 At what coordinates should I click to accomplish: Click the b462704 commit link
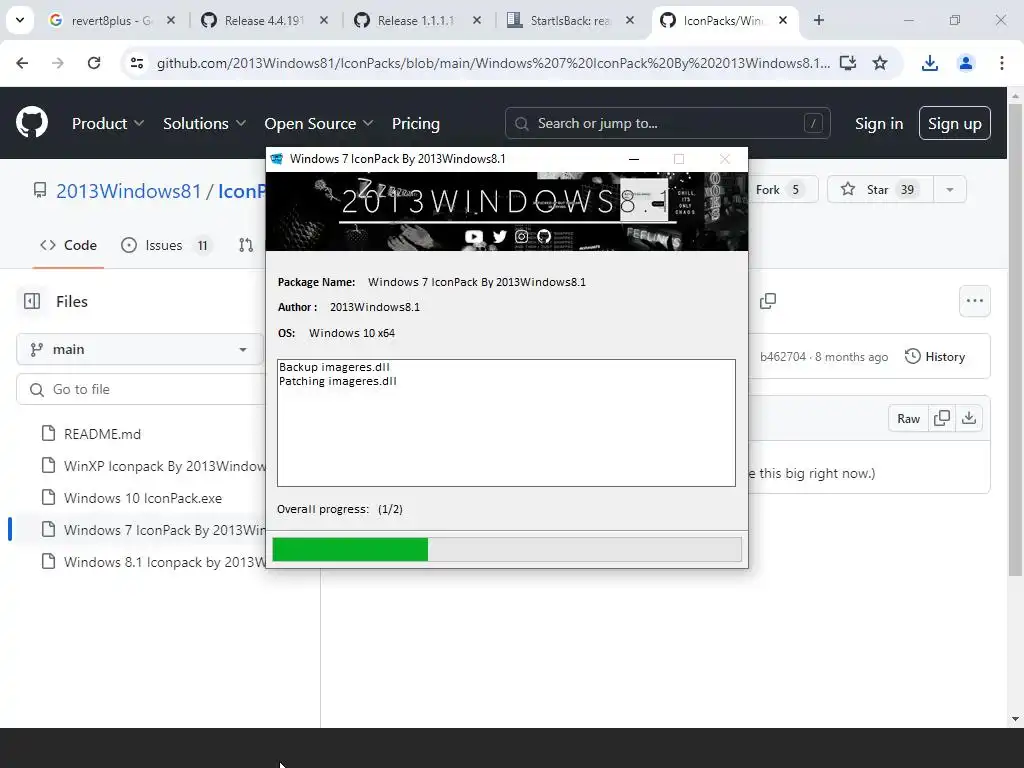pyautogui.click(x=783, y=357)
